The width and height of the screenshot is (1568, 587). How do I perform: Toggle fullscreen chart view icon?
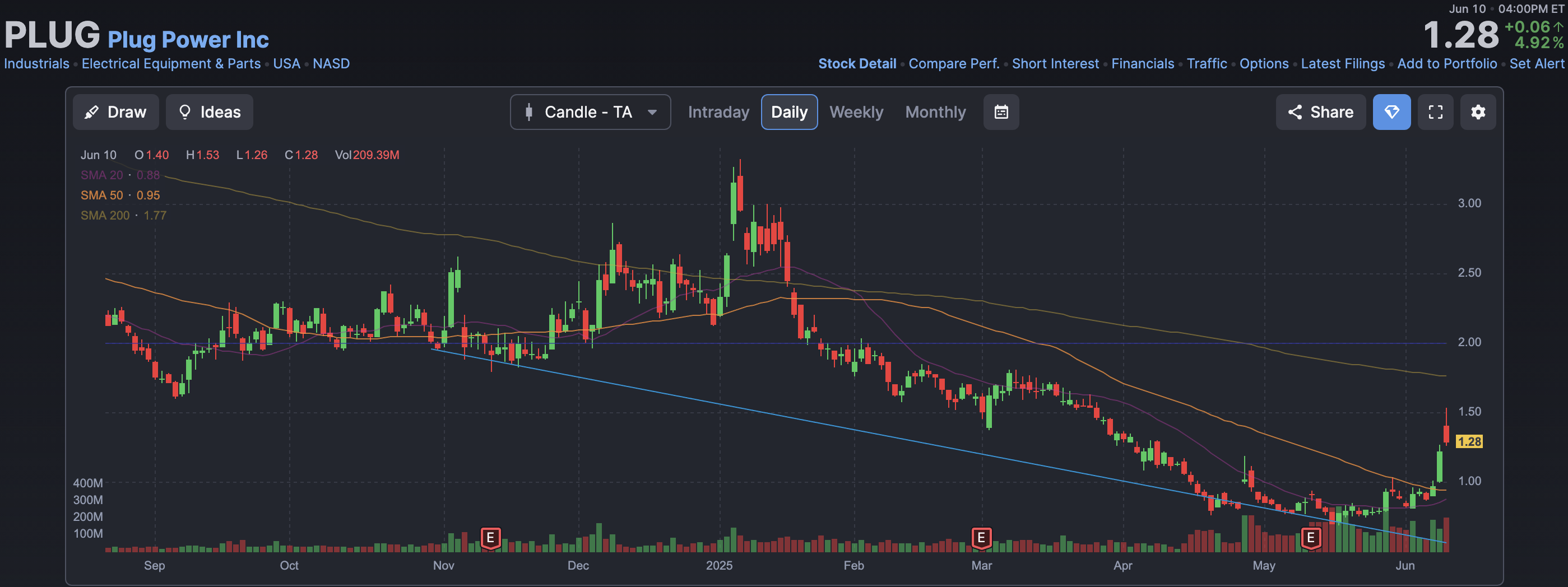(1435, 112)
